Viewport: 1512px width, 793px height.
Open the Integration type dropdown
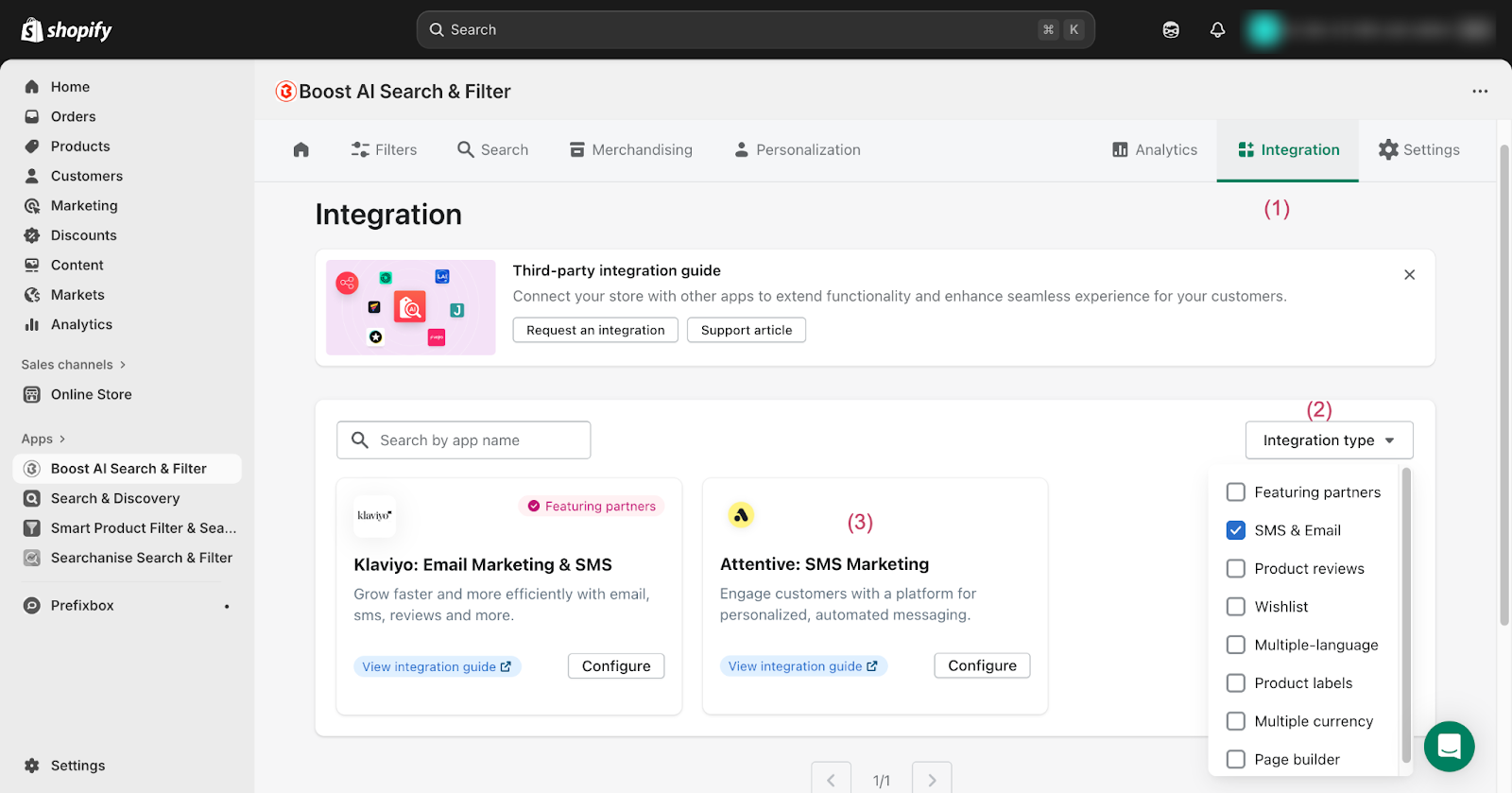[x=1329, y=440]
